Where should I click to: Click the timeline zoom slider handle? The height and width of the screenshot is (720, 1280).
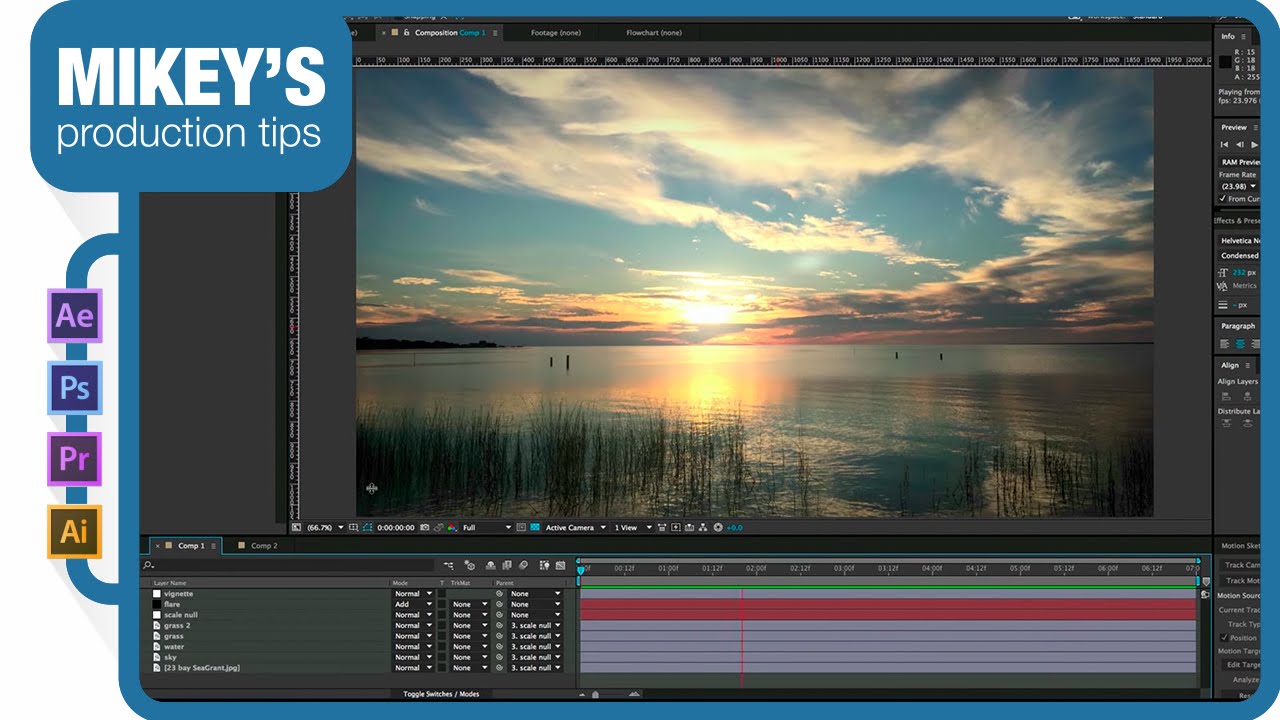pos(595,694)
